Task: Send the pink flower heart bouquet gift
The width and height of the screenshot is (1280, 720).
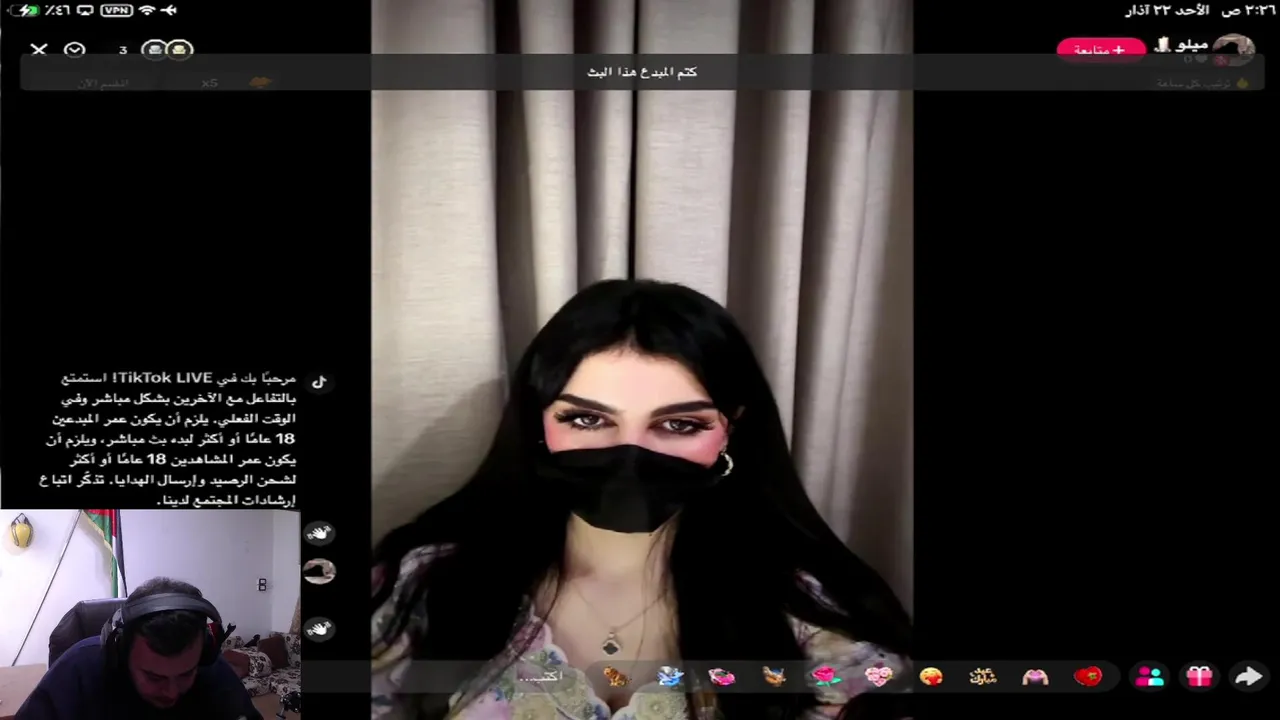Action: tap(878, 677)
